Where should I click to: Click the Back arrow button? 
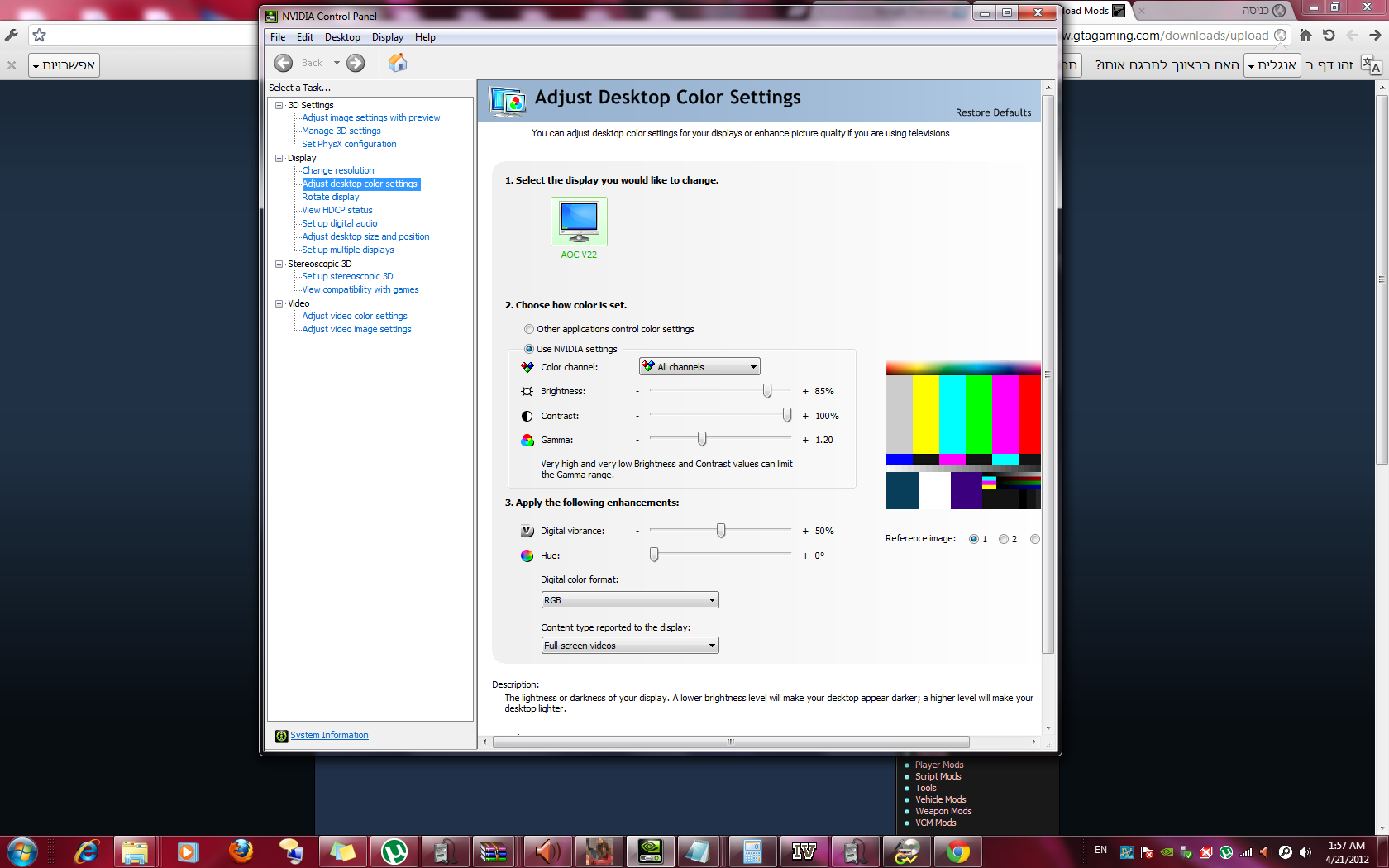coord(284,63)
